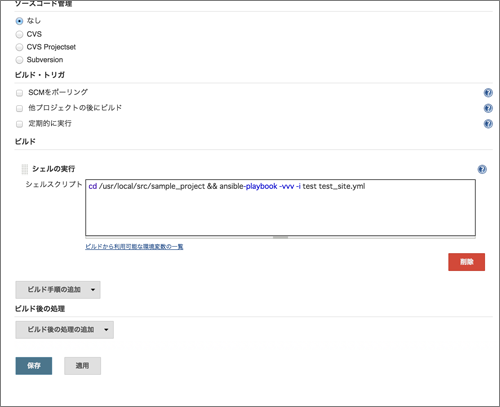
Task: Open ビルドから利用可能な環境変数の一覧 link
Action: [x=134, y=247]
